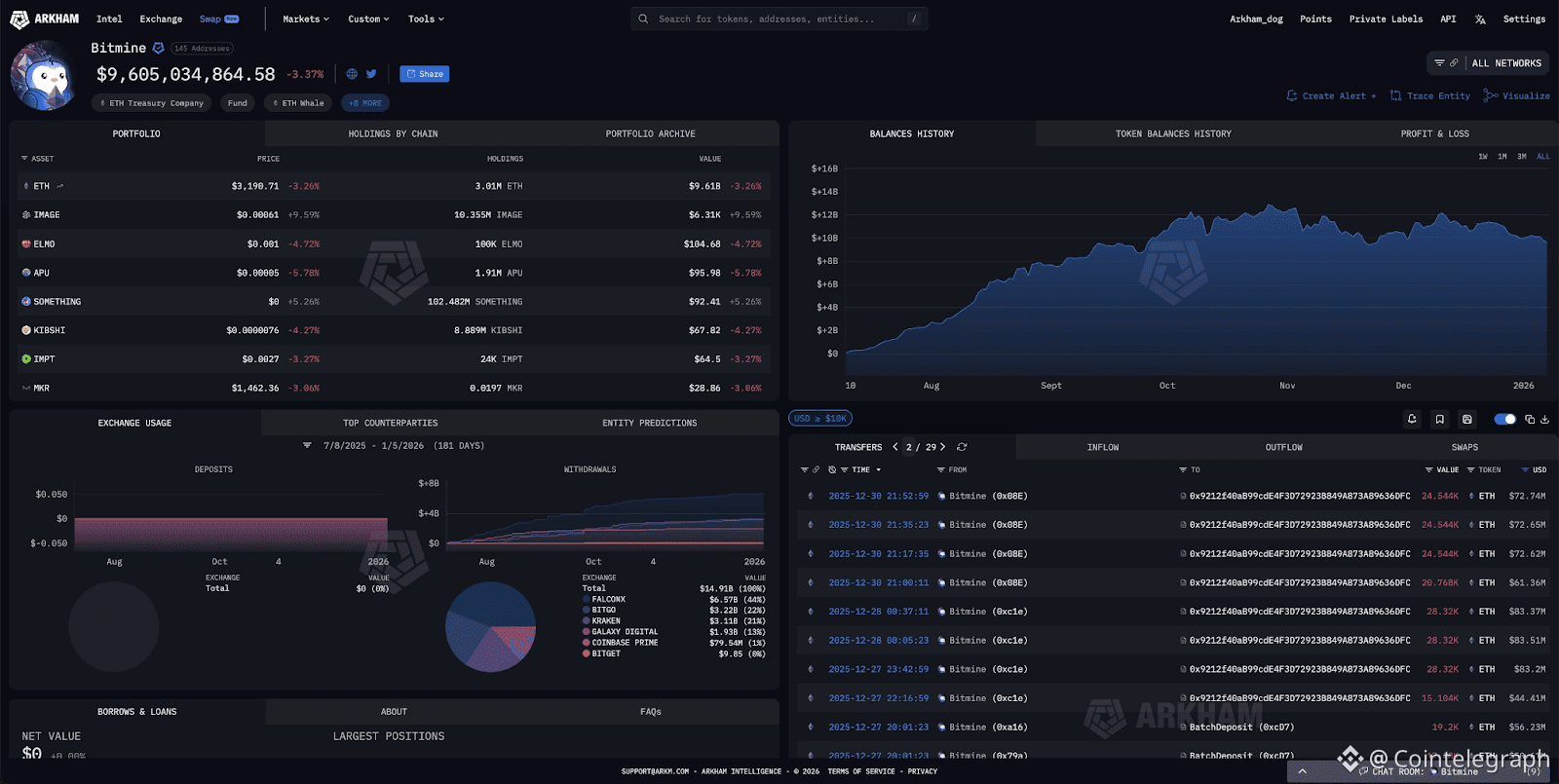Click the bookmark icon above transfers

coord(1439,419)
